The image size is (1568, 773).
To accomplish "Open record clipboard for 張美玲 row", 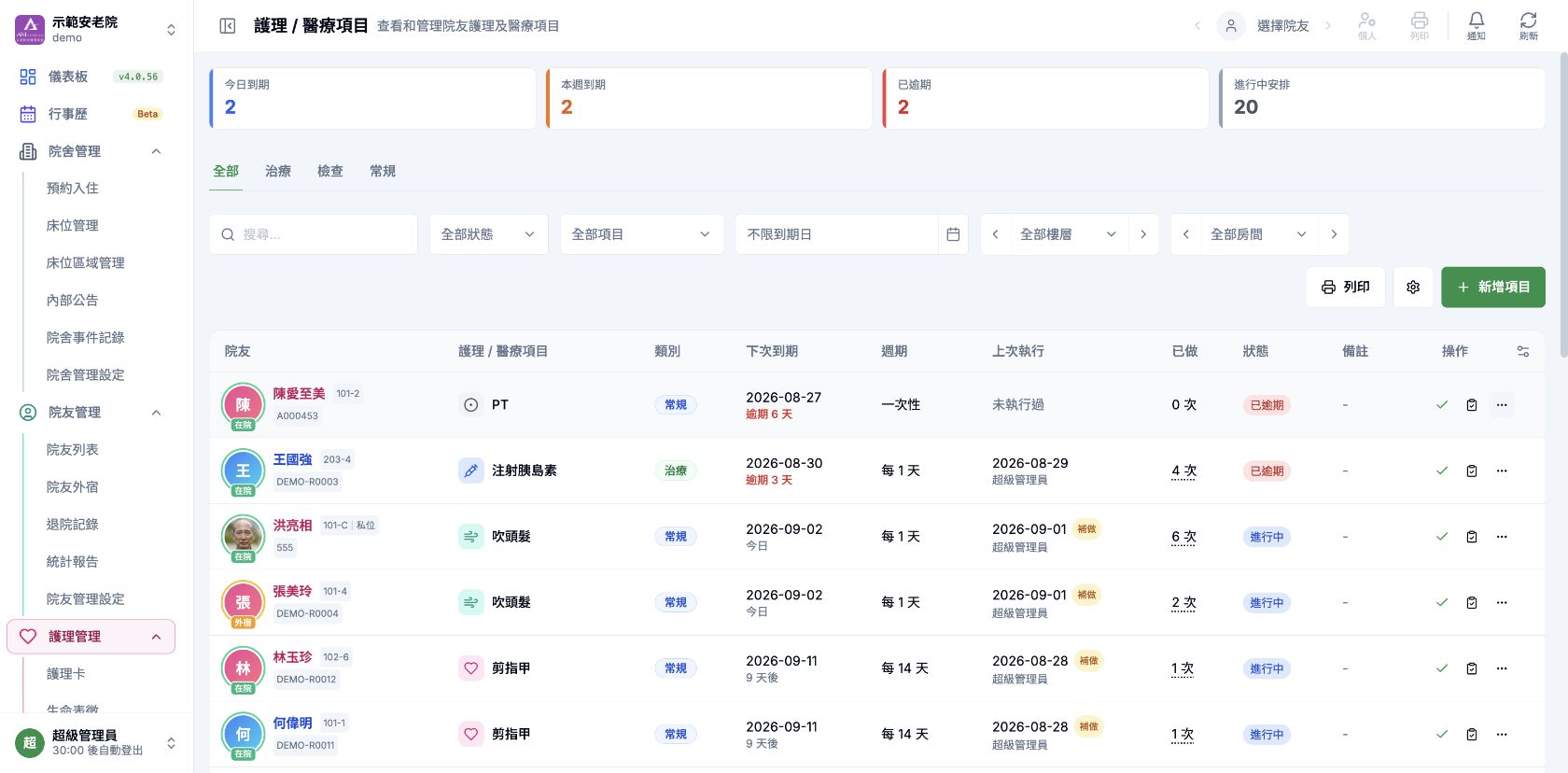I will point(1472,602).
